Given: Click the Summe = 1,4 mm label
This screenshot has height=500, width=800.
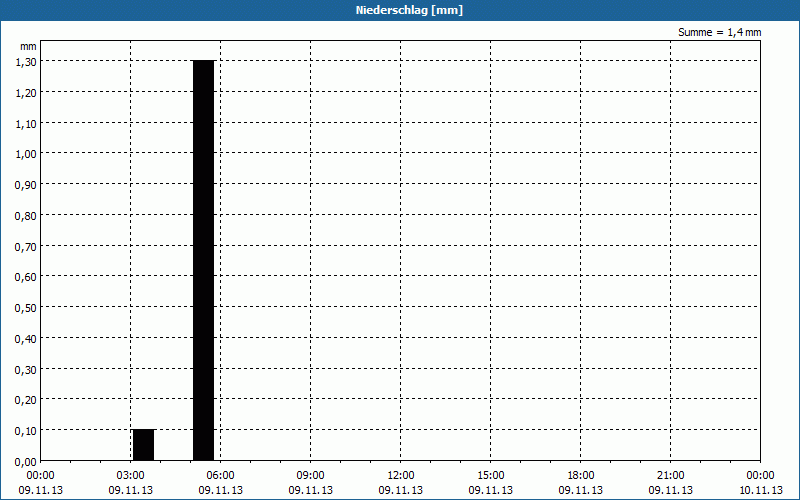Looking at the screenshot, I should pos(719,32).
